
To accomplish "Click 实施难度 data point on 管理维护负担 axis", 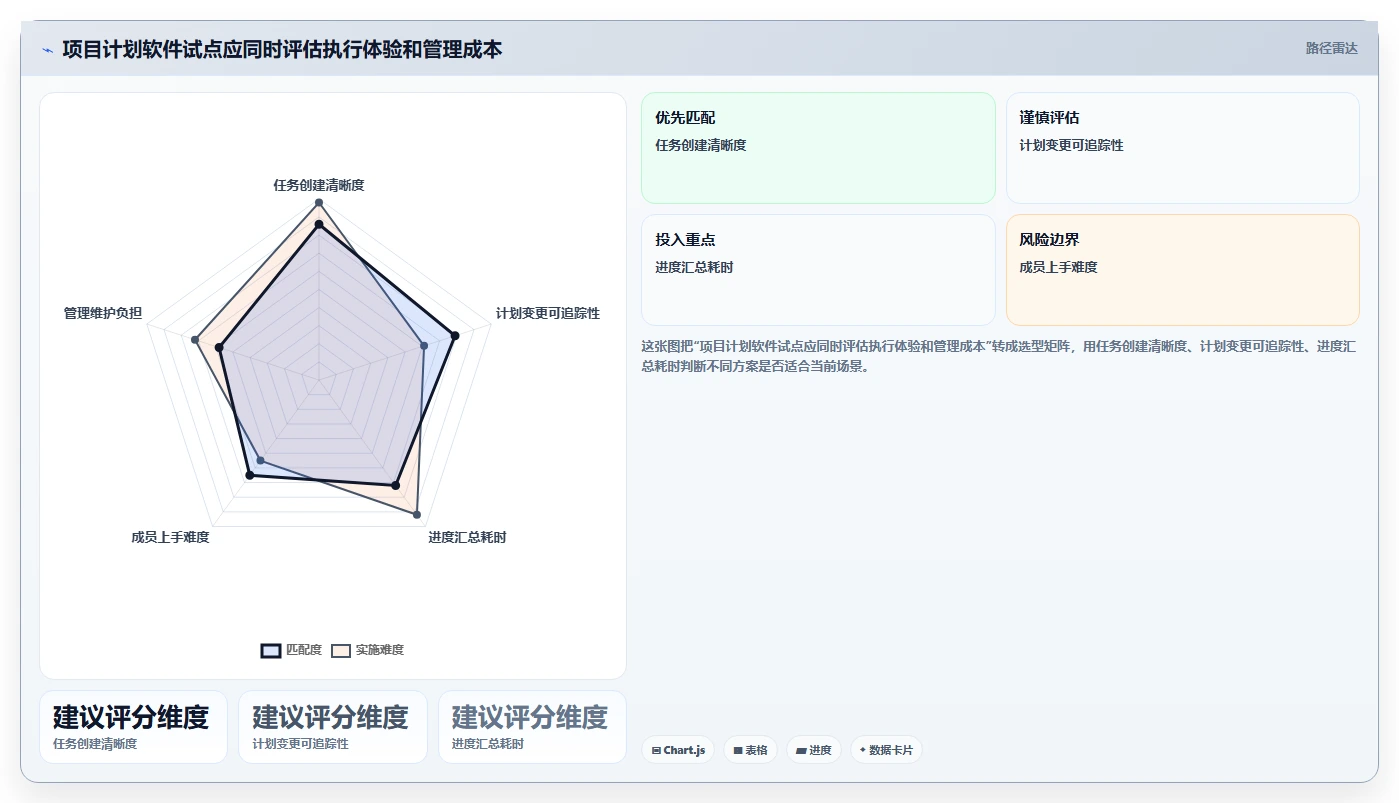I will (195, 340).
